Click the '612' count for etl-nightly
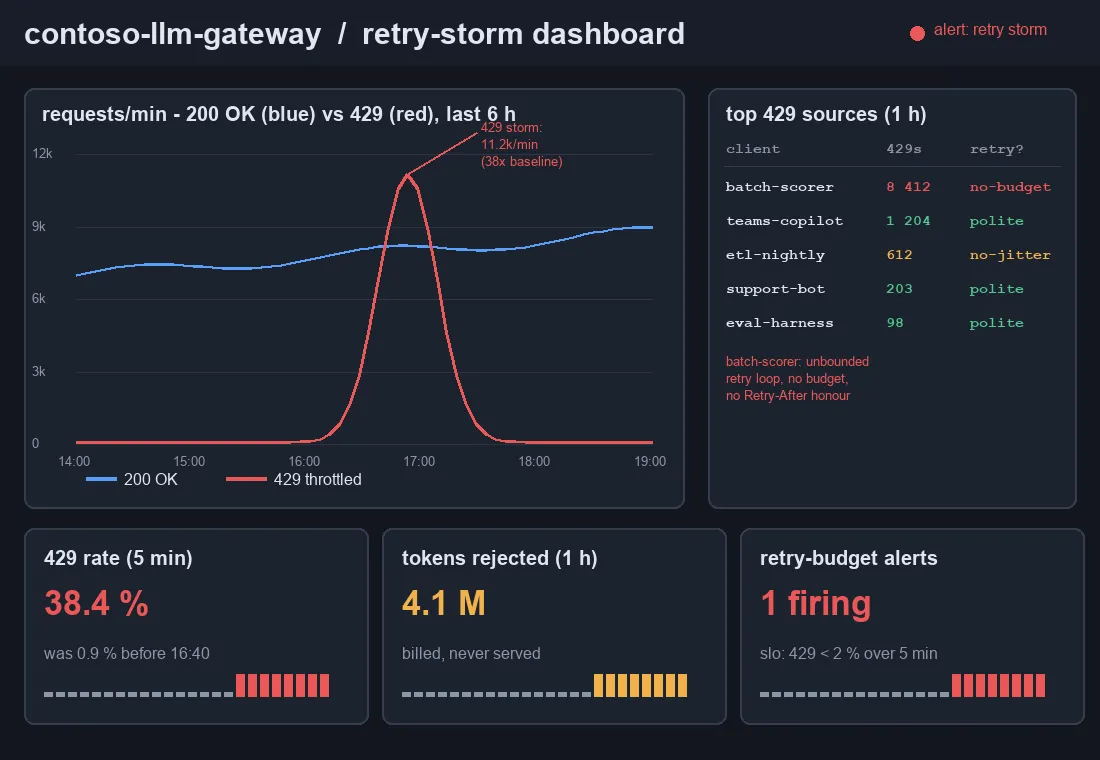This screenshot has height=760, width=1100. point(899,255)
